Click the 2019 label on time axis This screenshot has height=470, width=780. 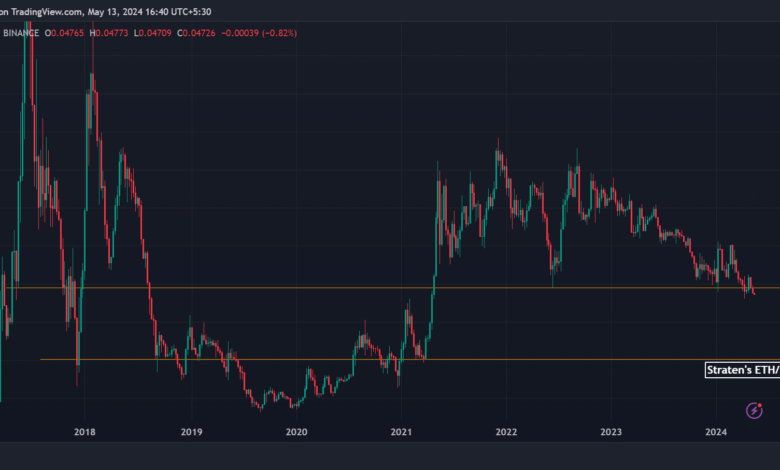pos(191,432)
